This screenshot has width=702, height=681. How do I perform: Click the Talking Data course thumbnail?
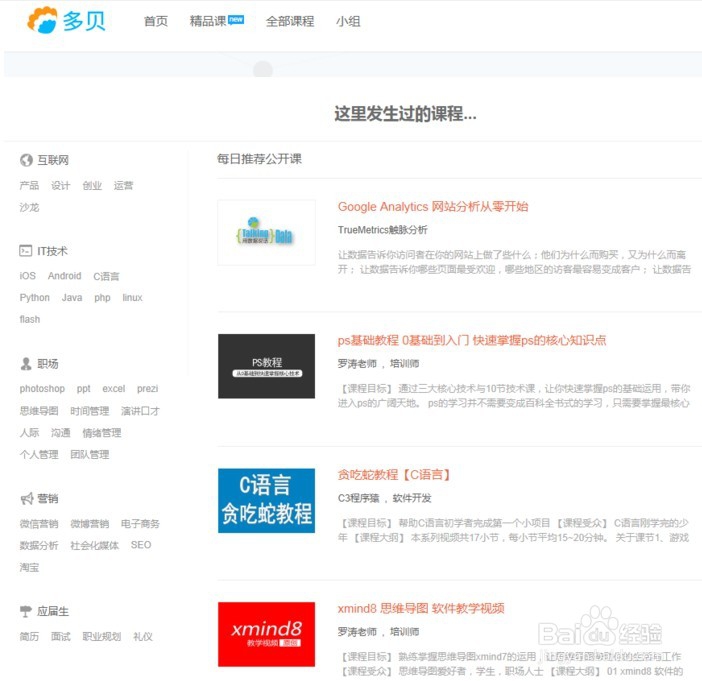pyautogui.click(x=266, y=232)
